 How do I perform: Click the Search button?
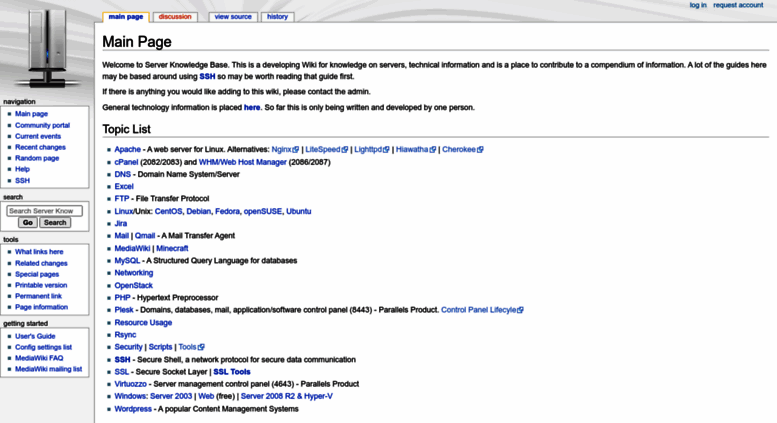point(55,223)
